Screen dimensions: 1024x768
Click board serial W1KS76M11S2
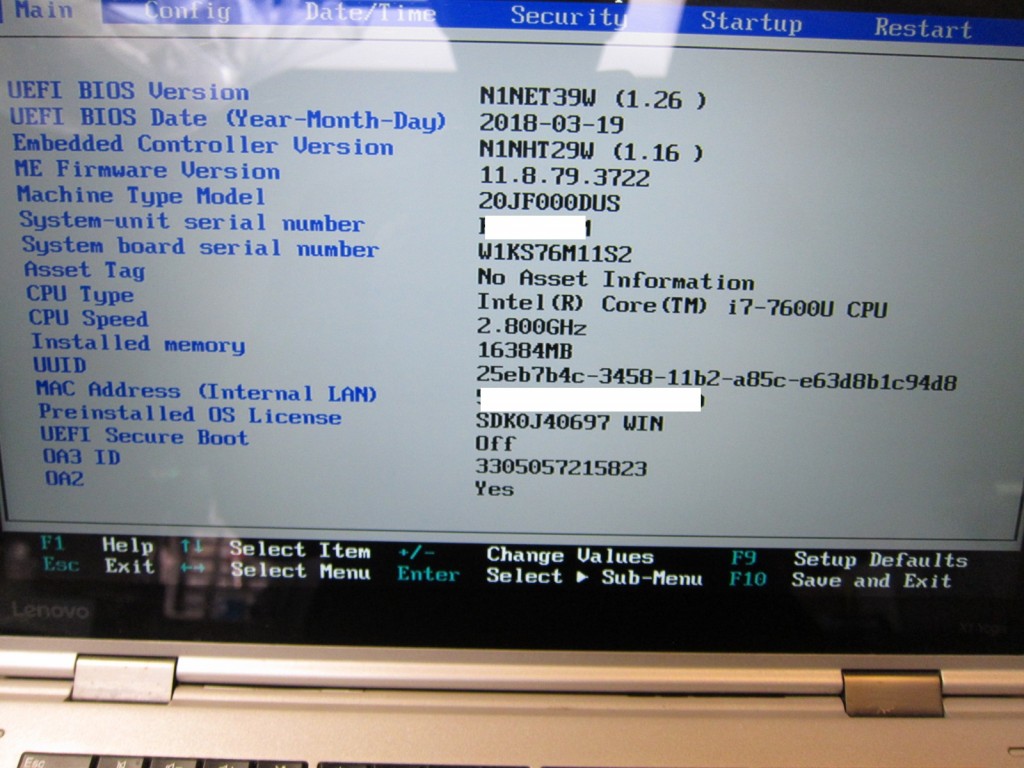coord(555,253)
